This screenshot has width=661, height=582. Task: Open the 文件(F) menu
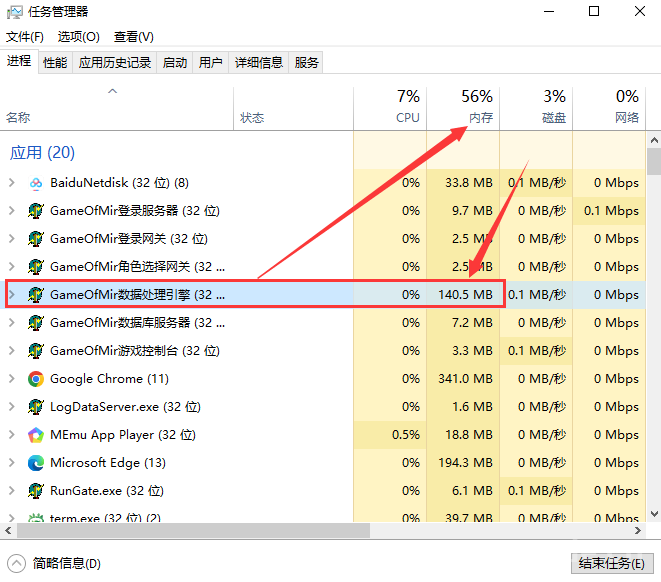[25, 37]
